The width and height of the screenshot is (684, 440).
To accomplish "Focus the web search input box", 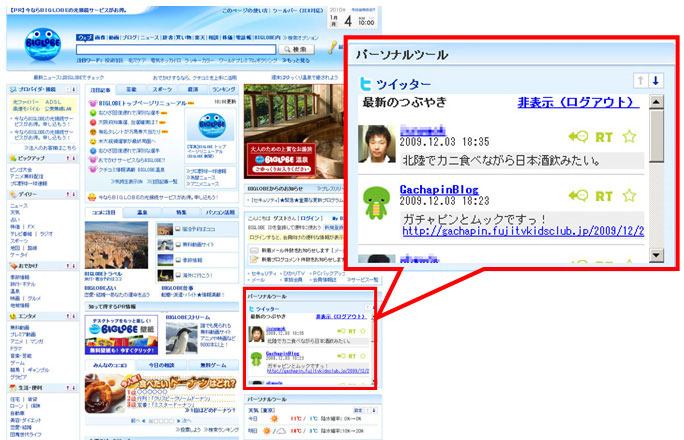I will tap(176, 49).
